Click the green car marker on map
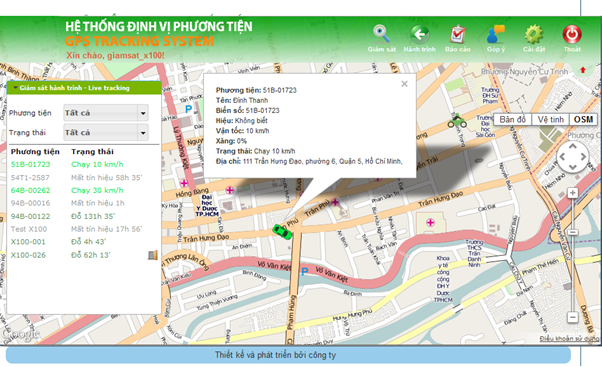602x367 pixels. click(282, 231)
